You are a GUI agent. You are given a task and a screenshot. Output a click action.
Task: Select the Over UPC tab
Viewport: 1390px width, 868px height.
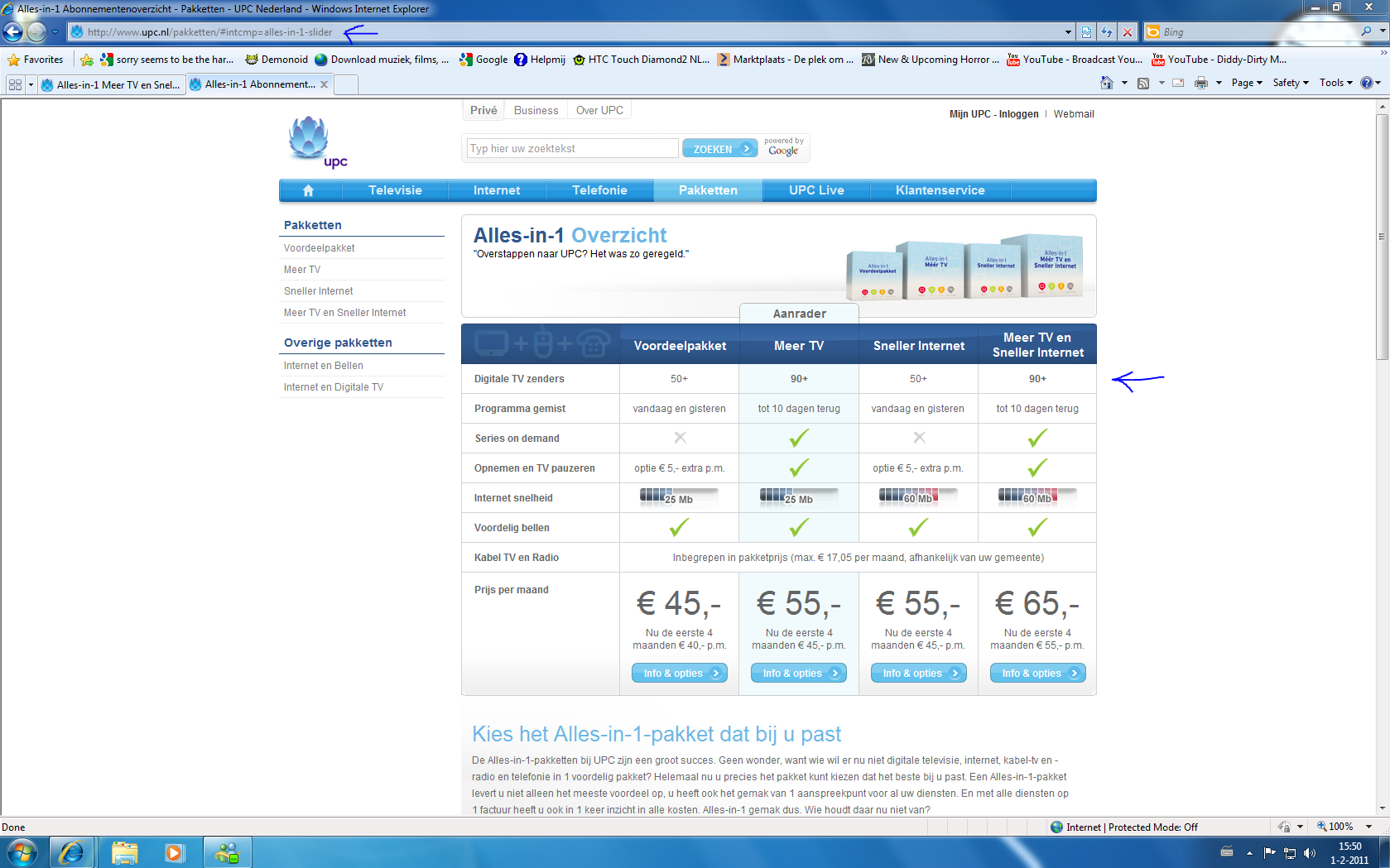click(x=599, y=110)
